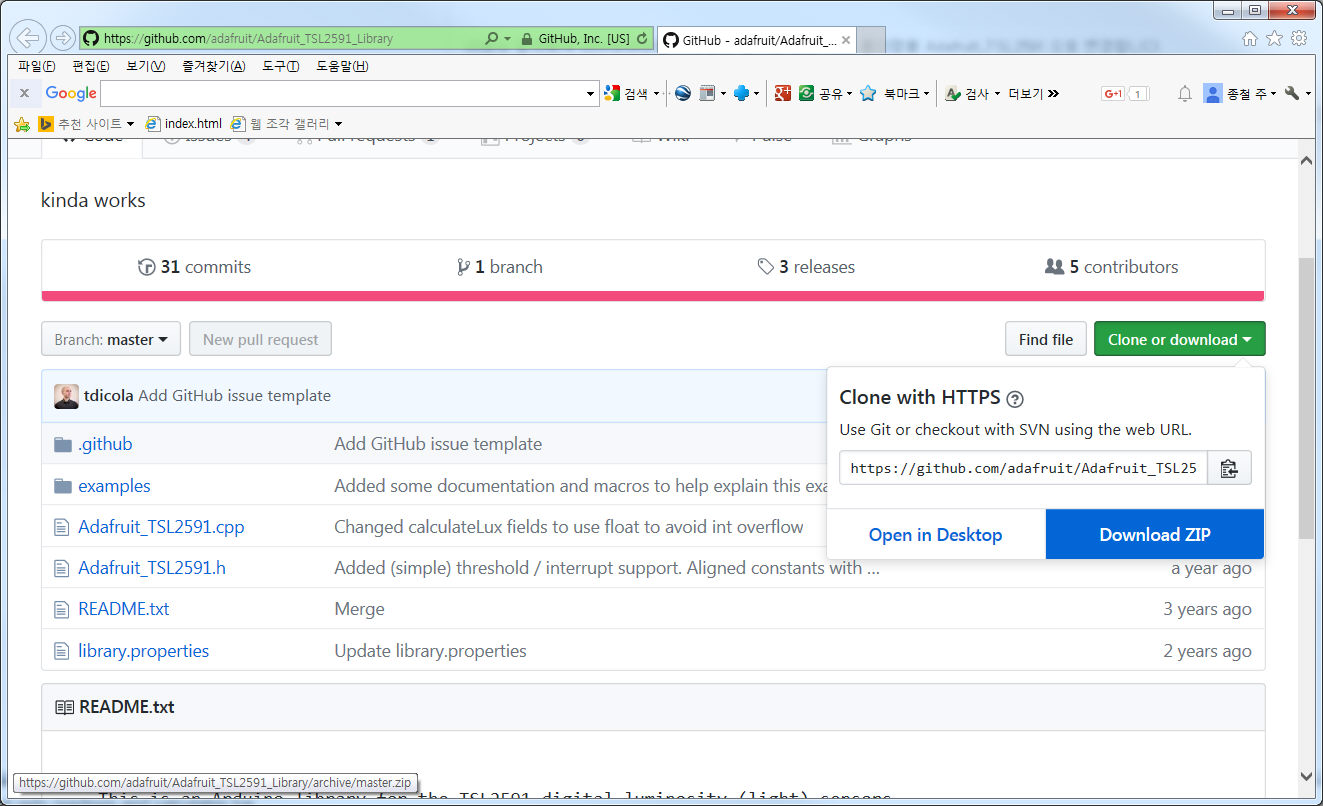Click the spell check 검사 icon
1323x806 pixels.
952,93
